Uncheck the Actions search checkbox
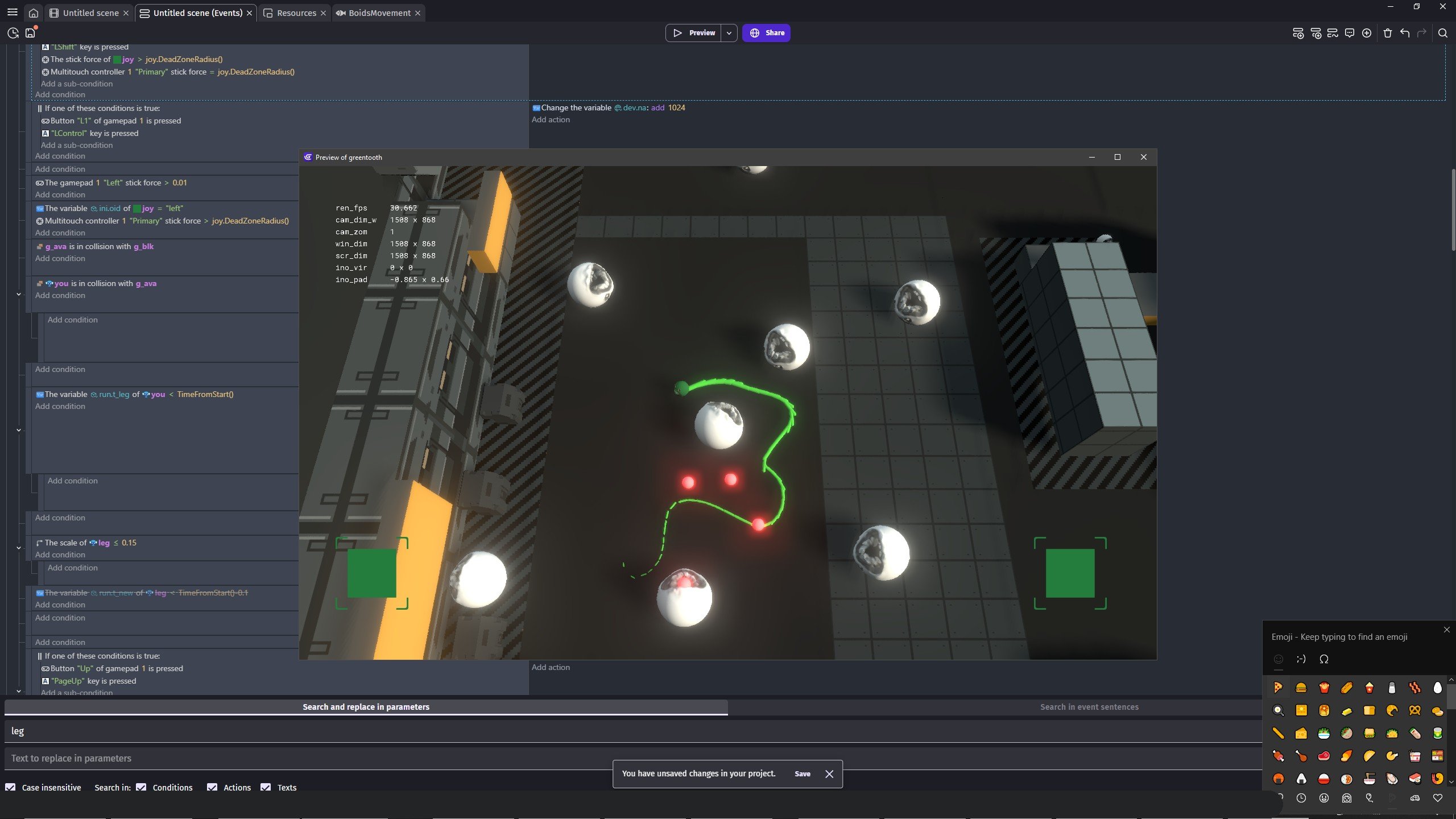This screenshot has width=1456, height=819. tap(212, 787)
